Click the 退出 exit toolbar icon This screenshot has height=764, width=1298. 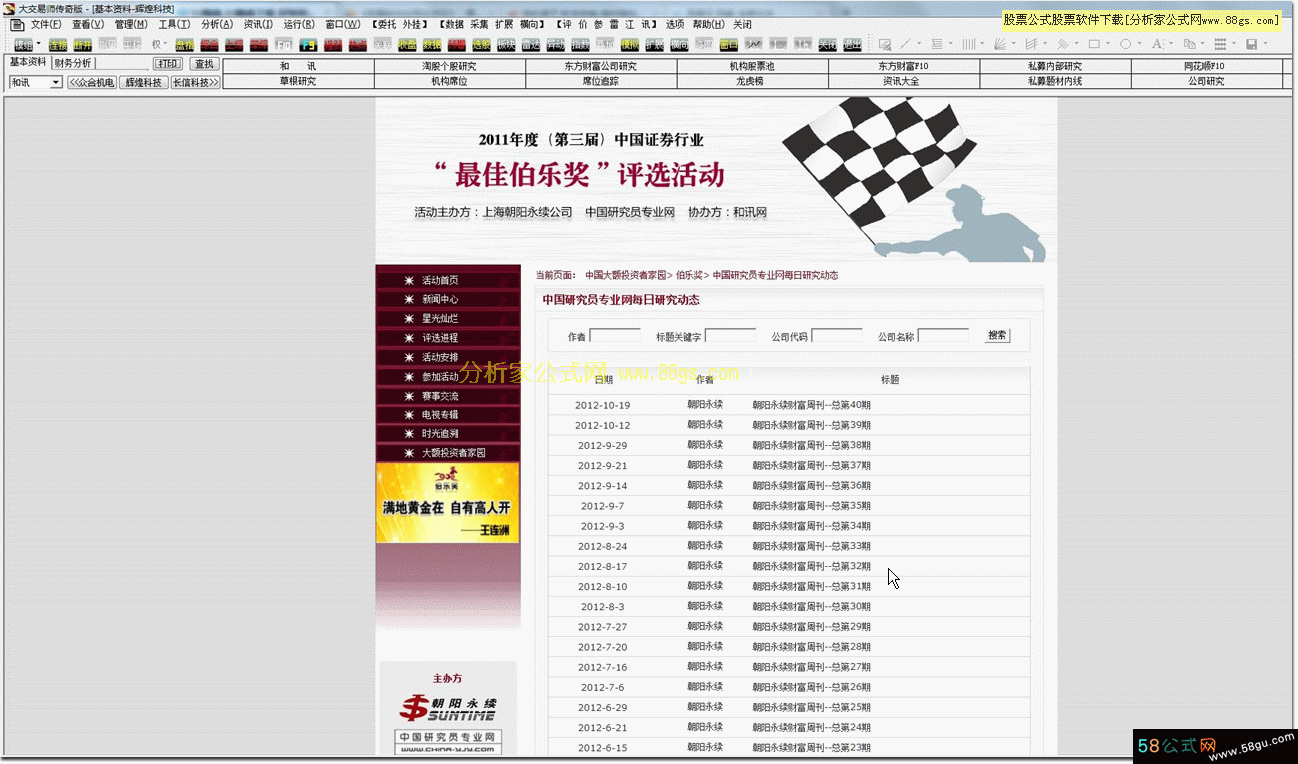click(x=852, y=44)
